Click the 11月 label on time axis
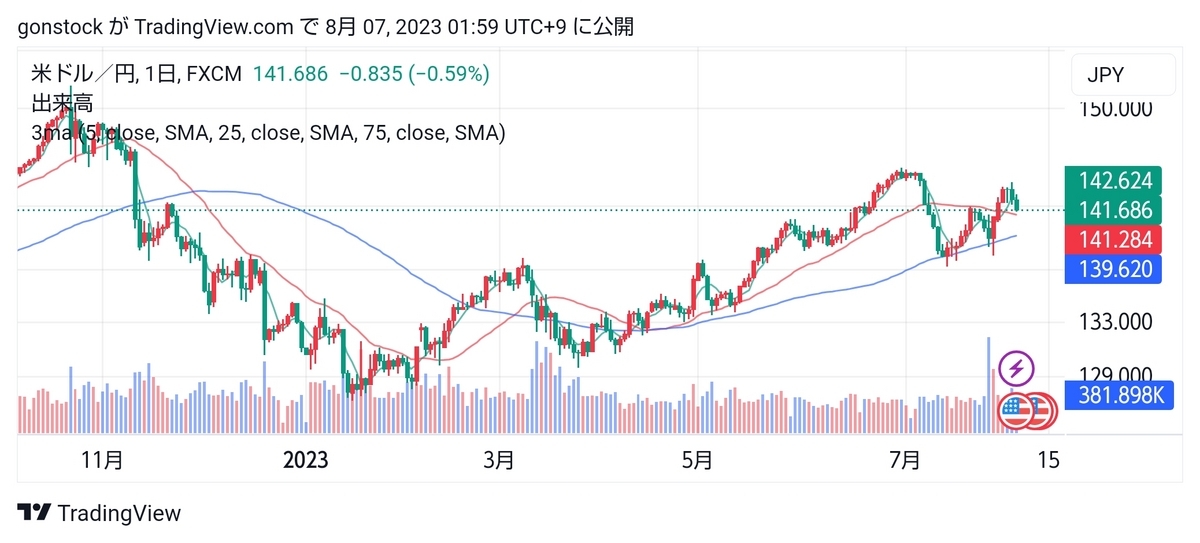The image size is (1200, 543). point(101,460)
